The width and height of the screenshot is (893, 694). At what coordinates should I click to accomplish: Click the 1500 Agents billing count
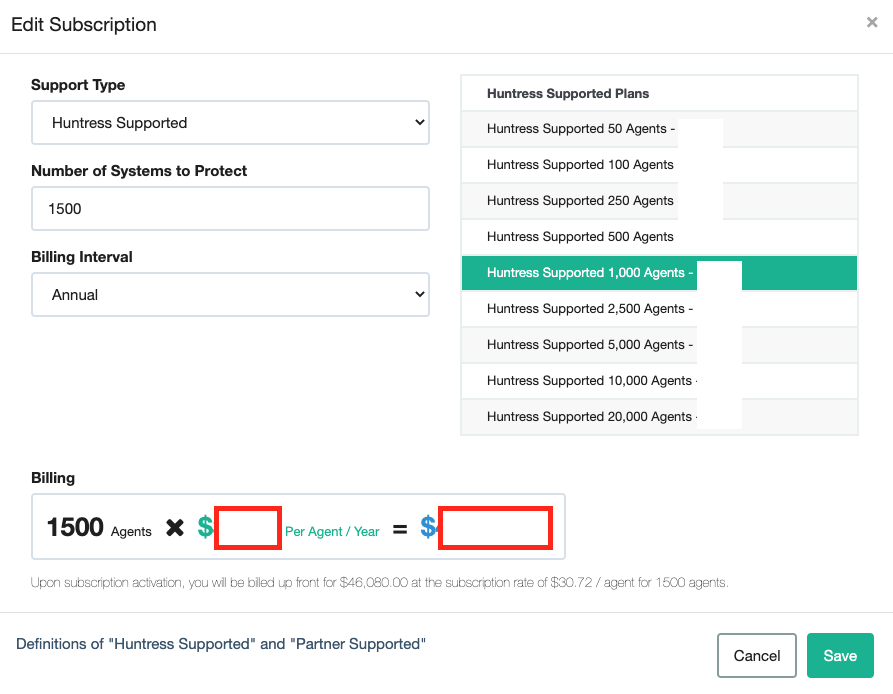99,527
